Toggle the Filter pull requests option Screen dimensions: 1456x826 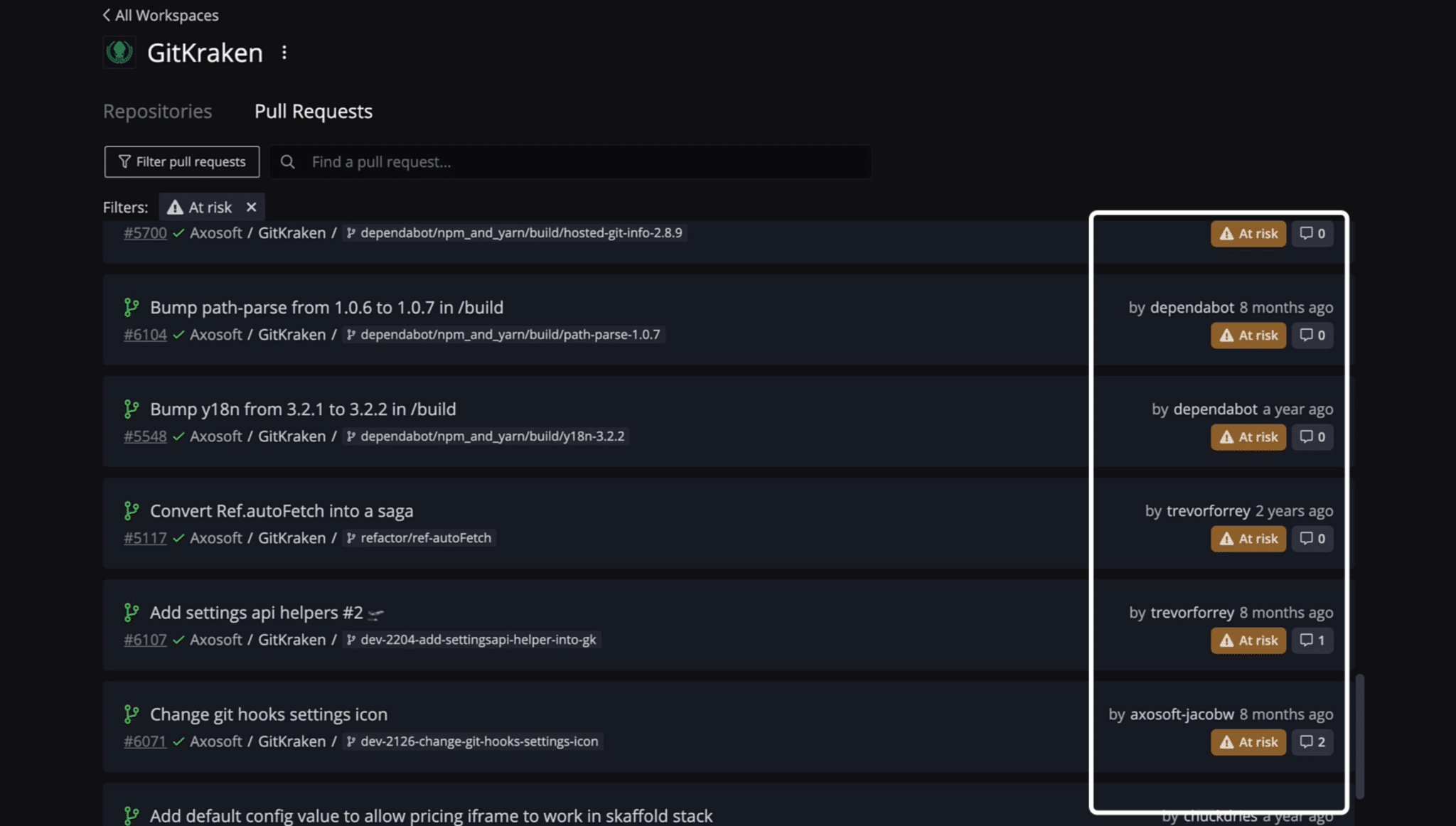click(181, 161)
